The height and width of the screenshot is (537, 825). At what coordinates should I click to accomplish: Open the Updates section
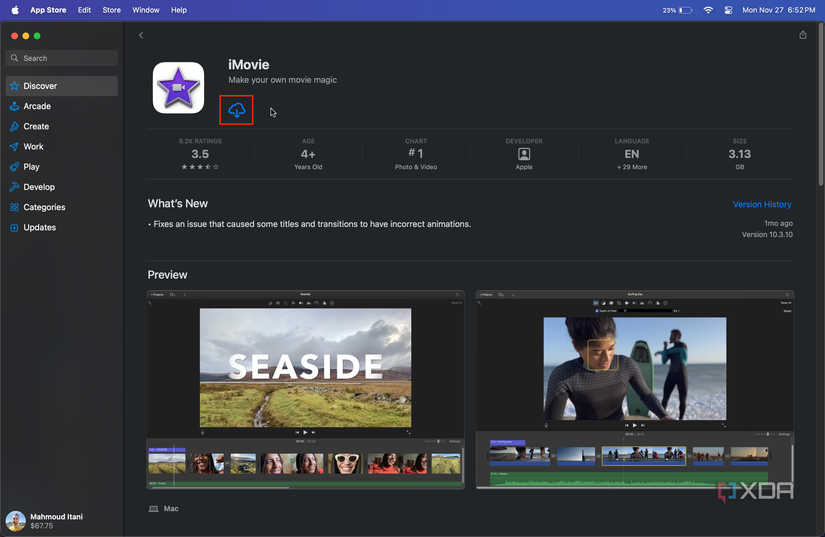[62, 227]
